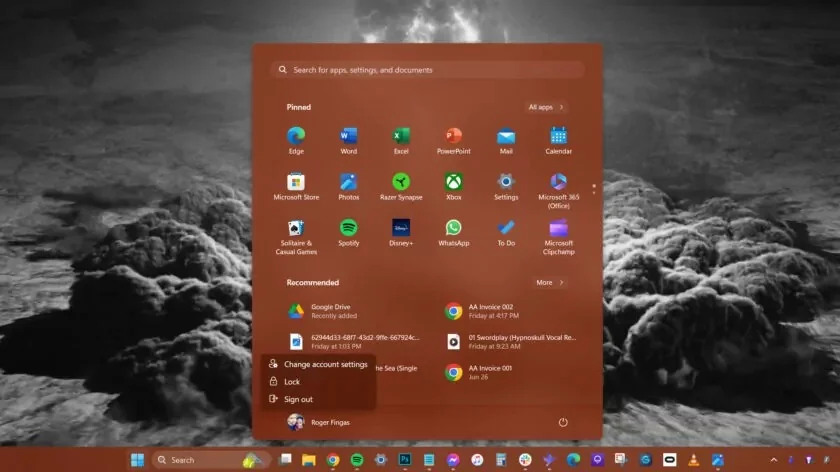The width and height of the screenshot is (840, 472).
Task: Expand All apps list
Action: 546,107
